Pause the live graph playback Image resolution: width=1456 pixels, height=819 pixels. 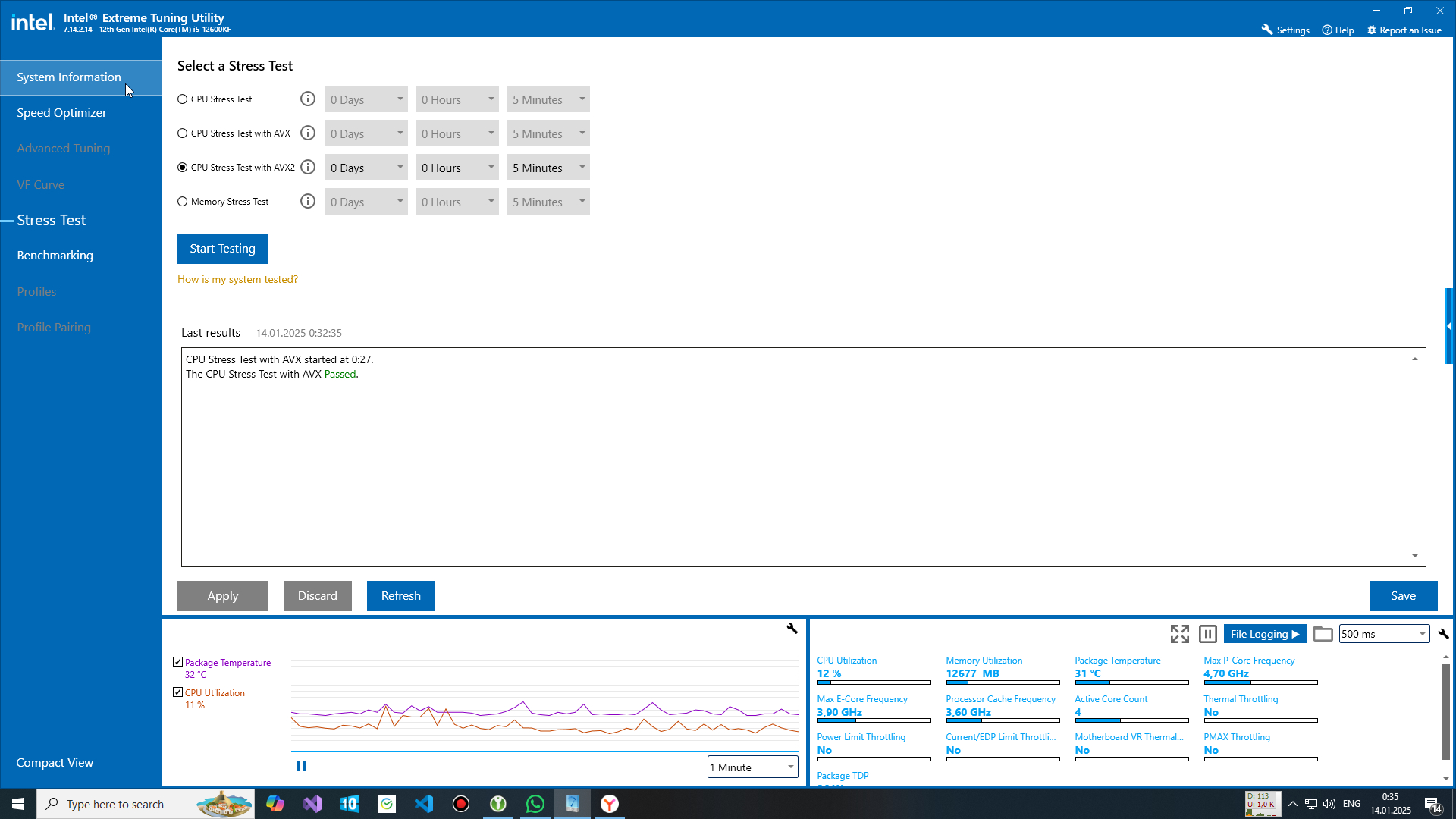[x=301, y=767]
